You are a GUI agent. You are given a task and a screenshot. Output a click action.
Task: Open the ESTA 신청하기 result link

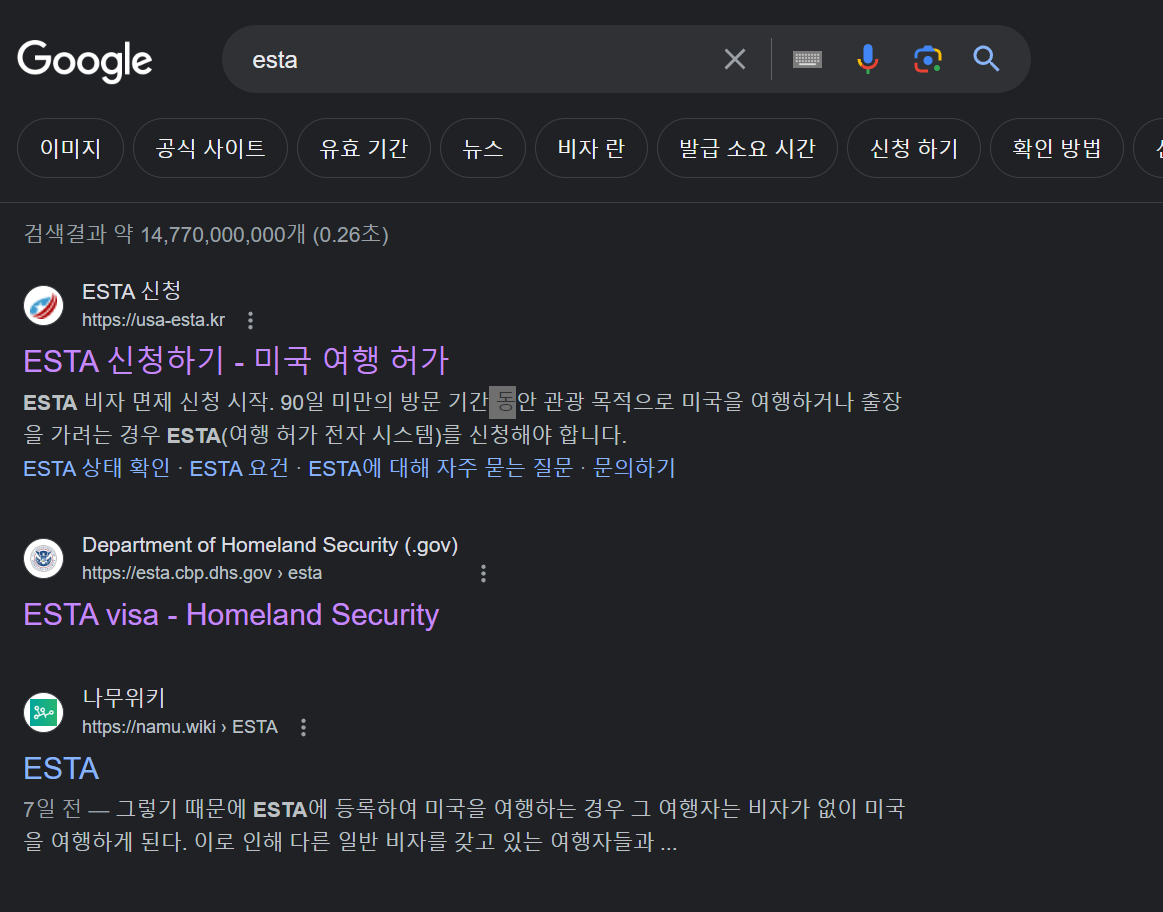click(x=236, y=360)
